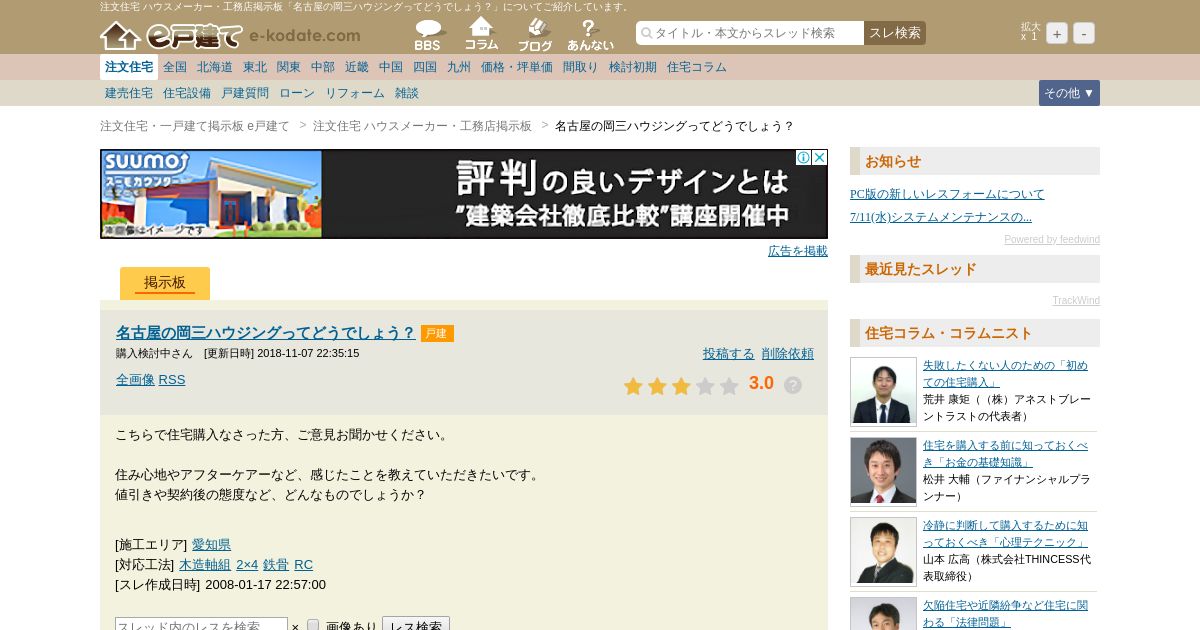Click the ad info icon
This screenshot has width=1200, height=630.
[803, 158]
